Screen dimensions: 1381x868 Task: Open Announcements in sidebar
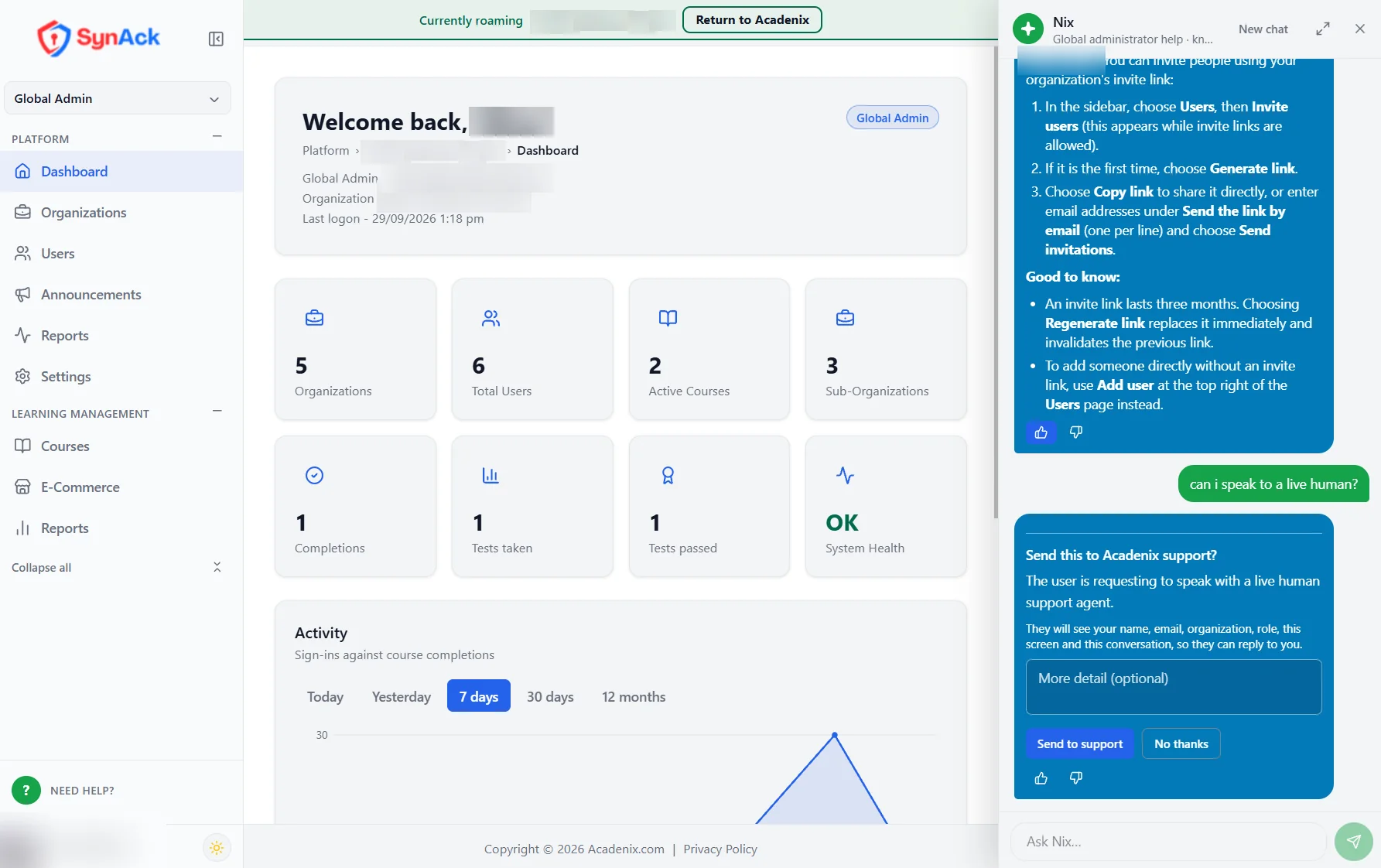(121, 294)
